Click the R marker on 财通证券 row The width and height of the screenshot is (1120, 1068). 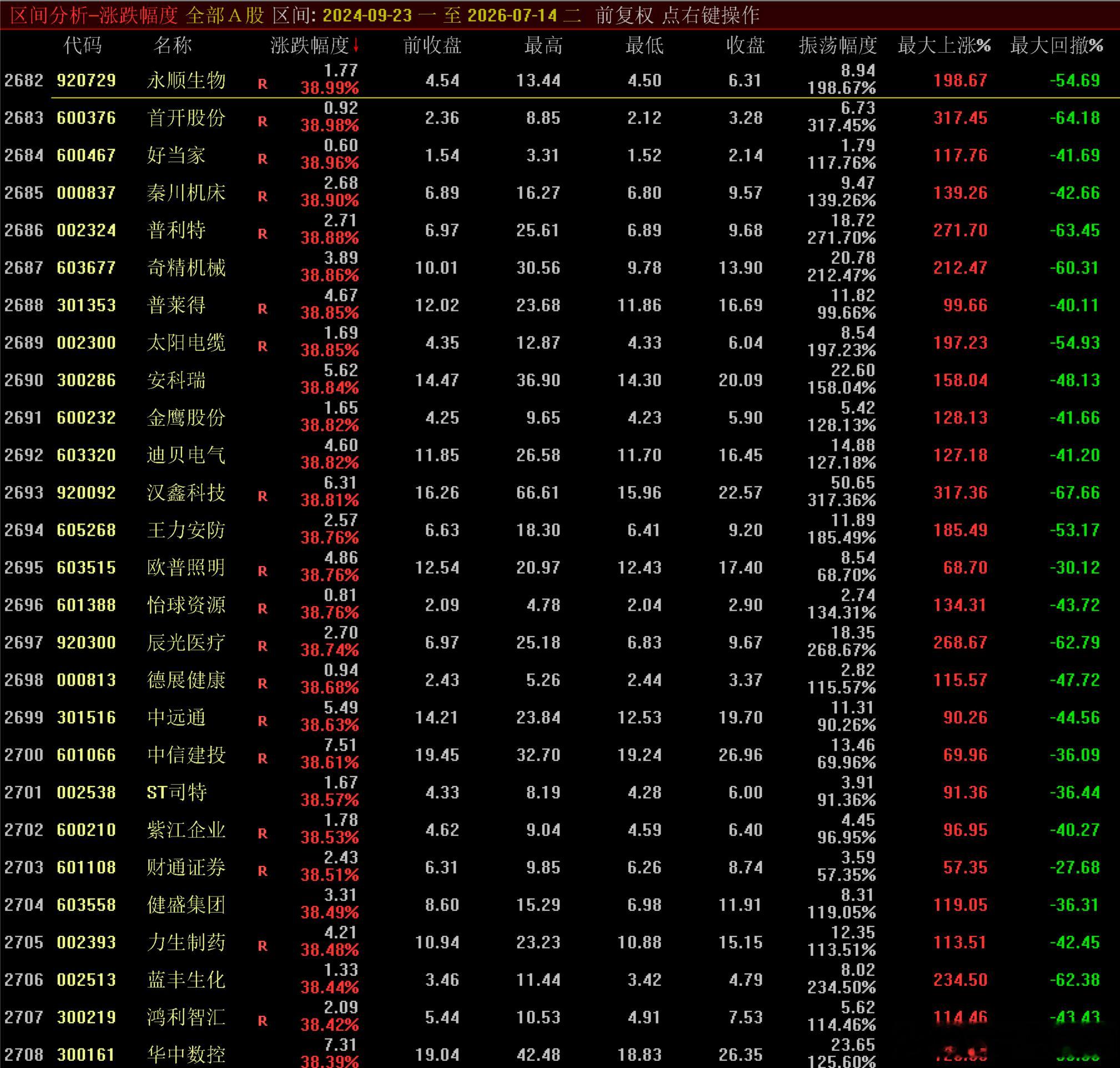tap(263, 871)
